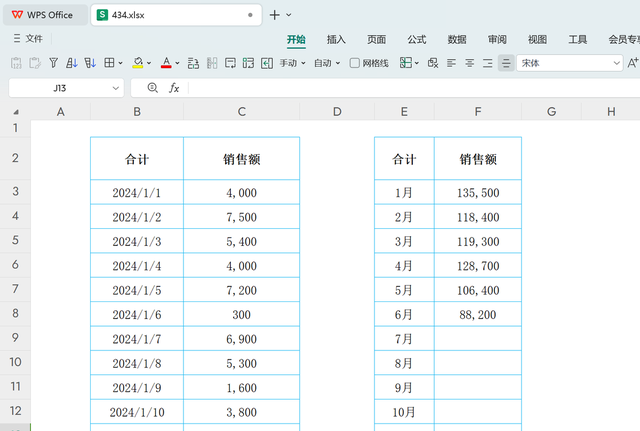The width and height of the screenshot is (640, 431).
Task: Center align text horizontally
Action: 469,63
